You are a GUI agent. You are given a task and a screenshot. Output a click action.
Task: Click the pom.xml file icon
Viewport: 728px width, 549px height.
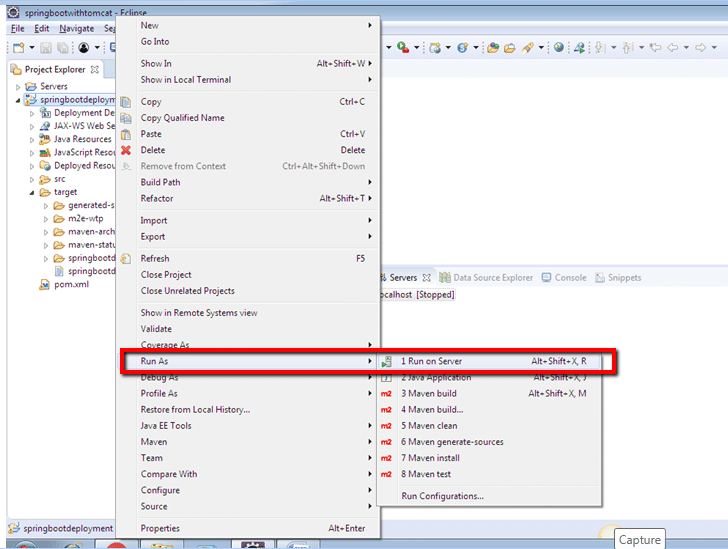[x=45, y=284]
